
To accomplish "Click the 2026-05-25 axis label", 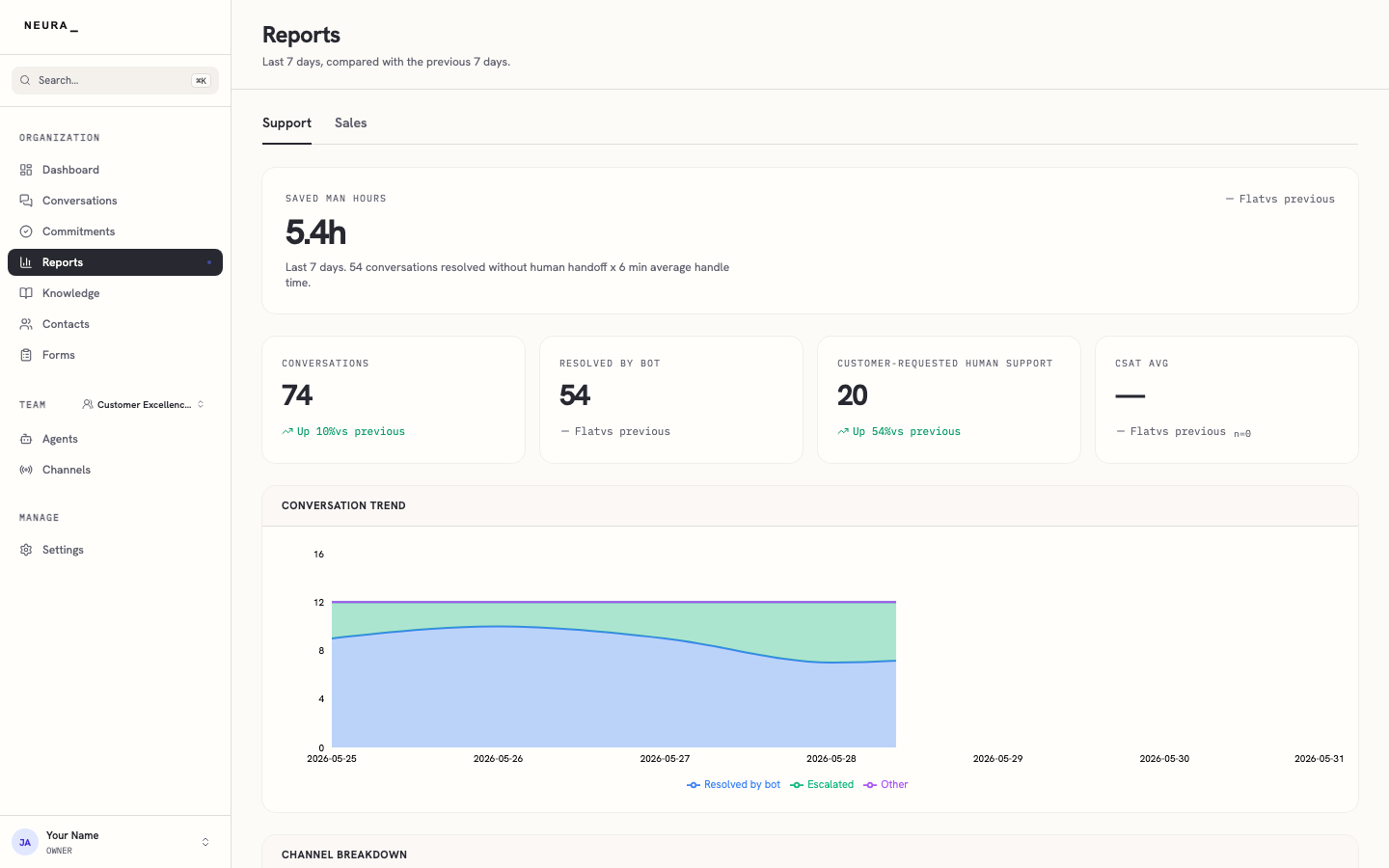I will 332,759.
